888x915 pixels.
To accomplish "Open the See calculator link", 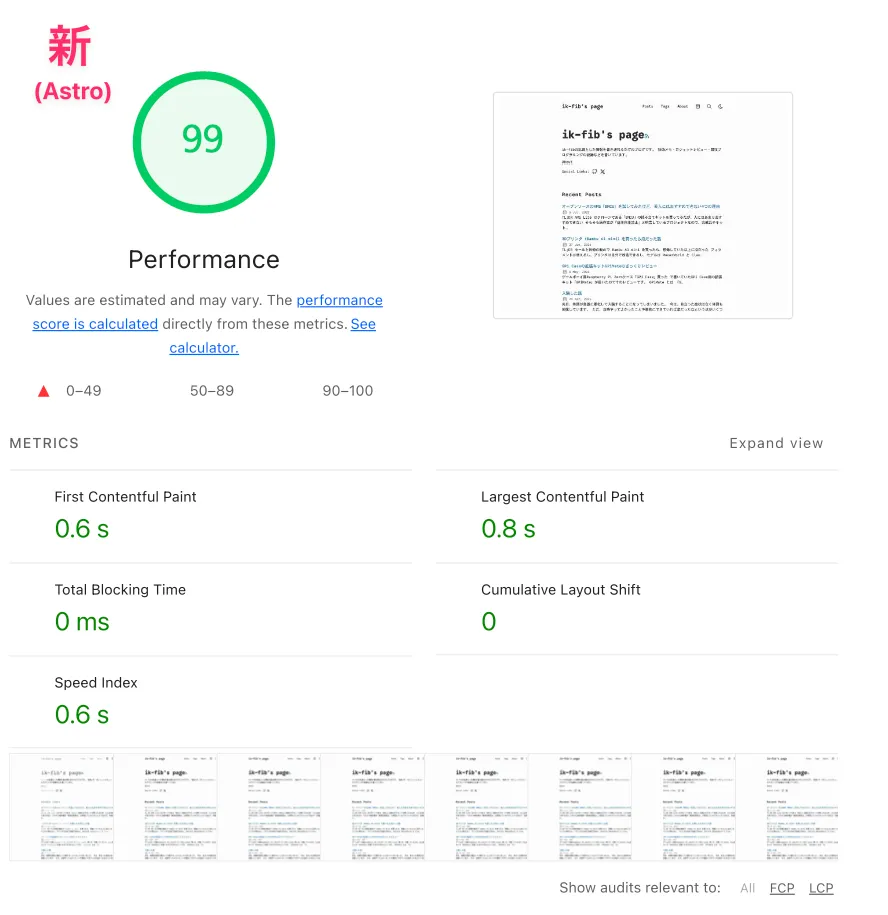I will (x=272, y=336).
